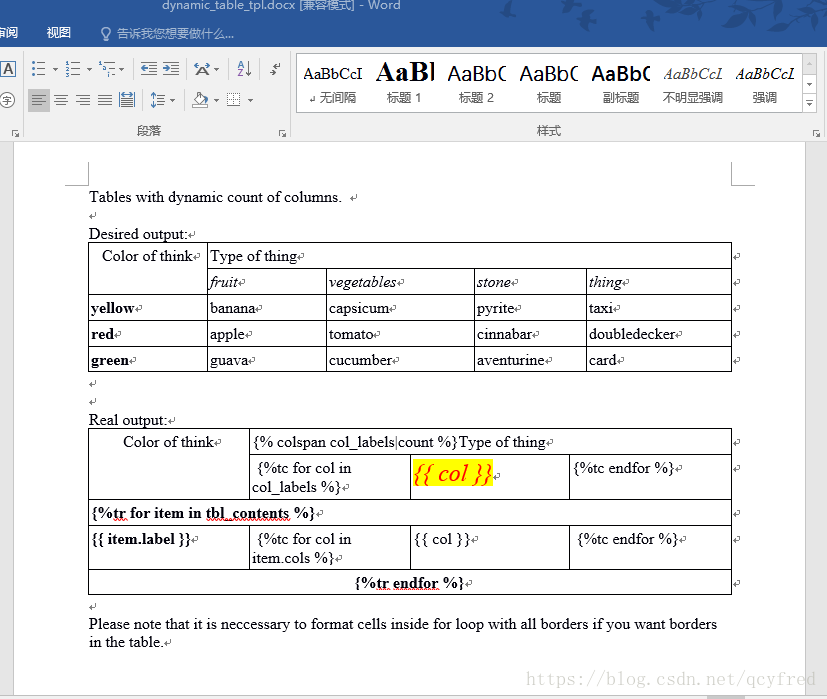Apply the 副标题 style
The image size is (827, 699).
click(x=620, y=82)
